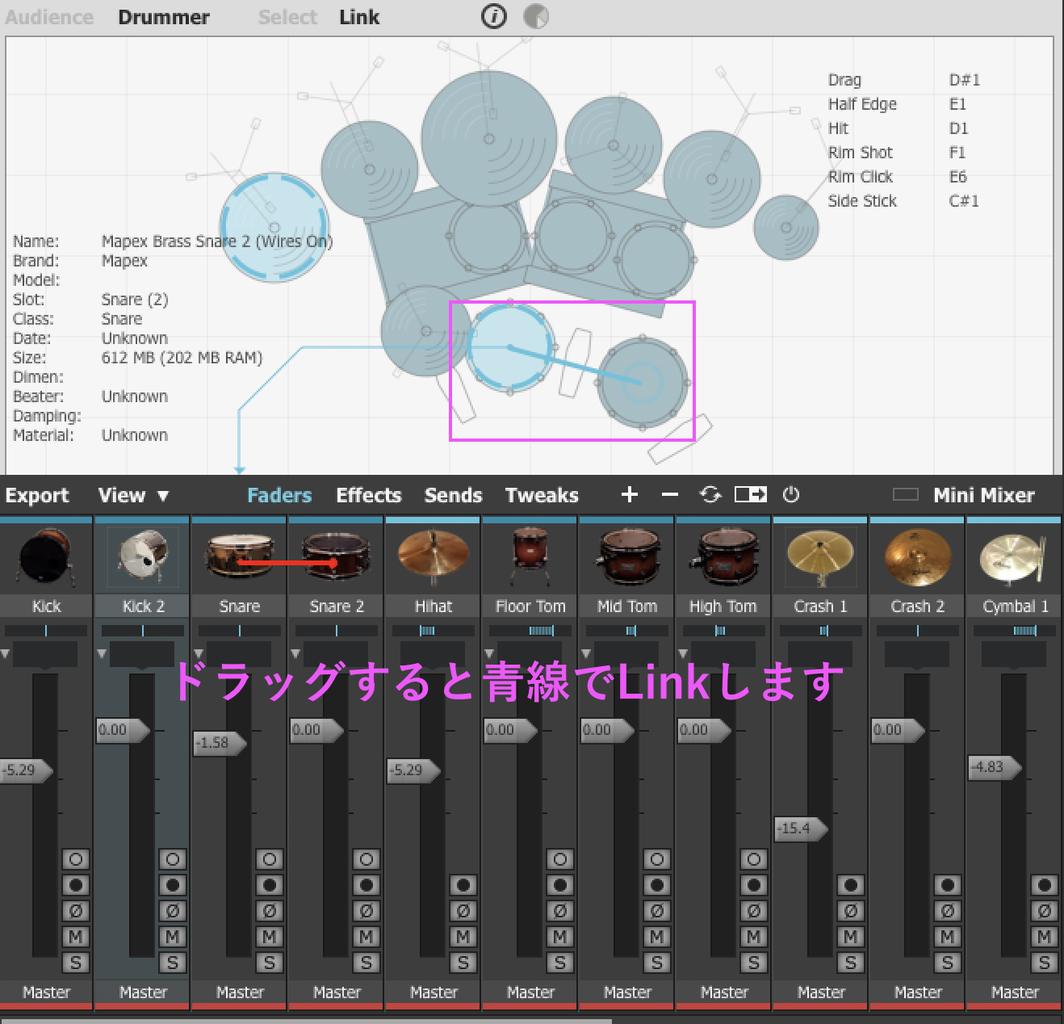The image size is (1064, 1024).
Task: Expand the Snare 2 channel disclosure triangle
Action: coord(296,654)
